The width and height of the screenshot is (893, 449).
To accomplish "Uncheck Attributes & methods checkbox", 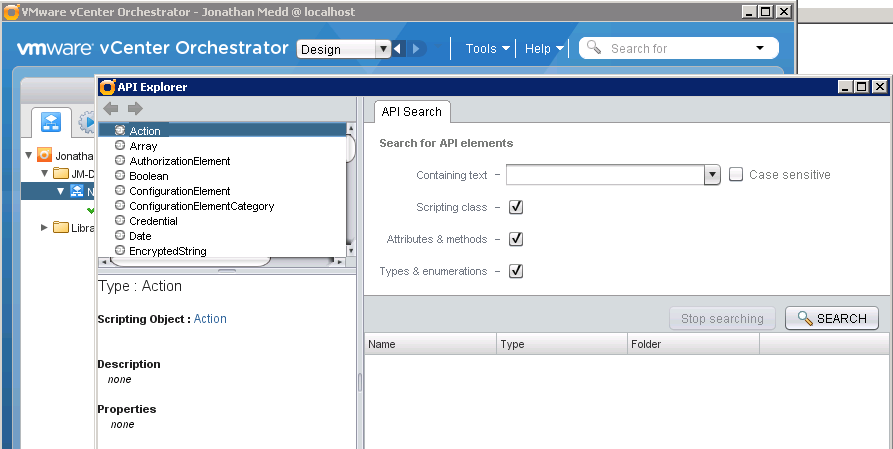I will pos(516,239).
